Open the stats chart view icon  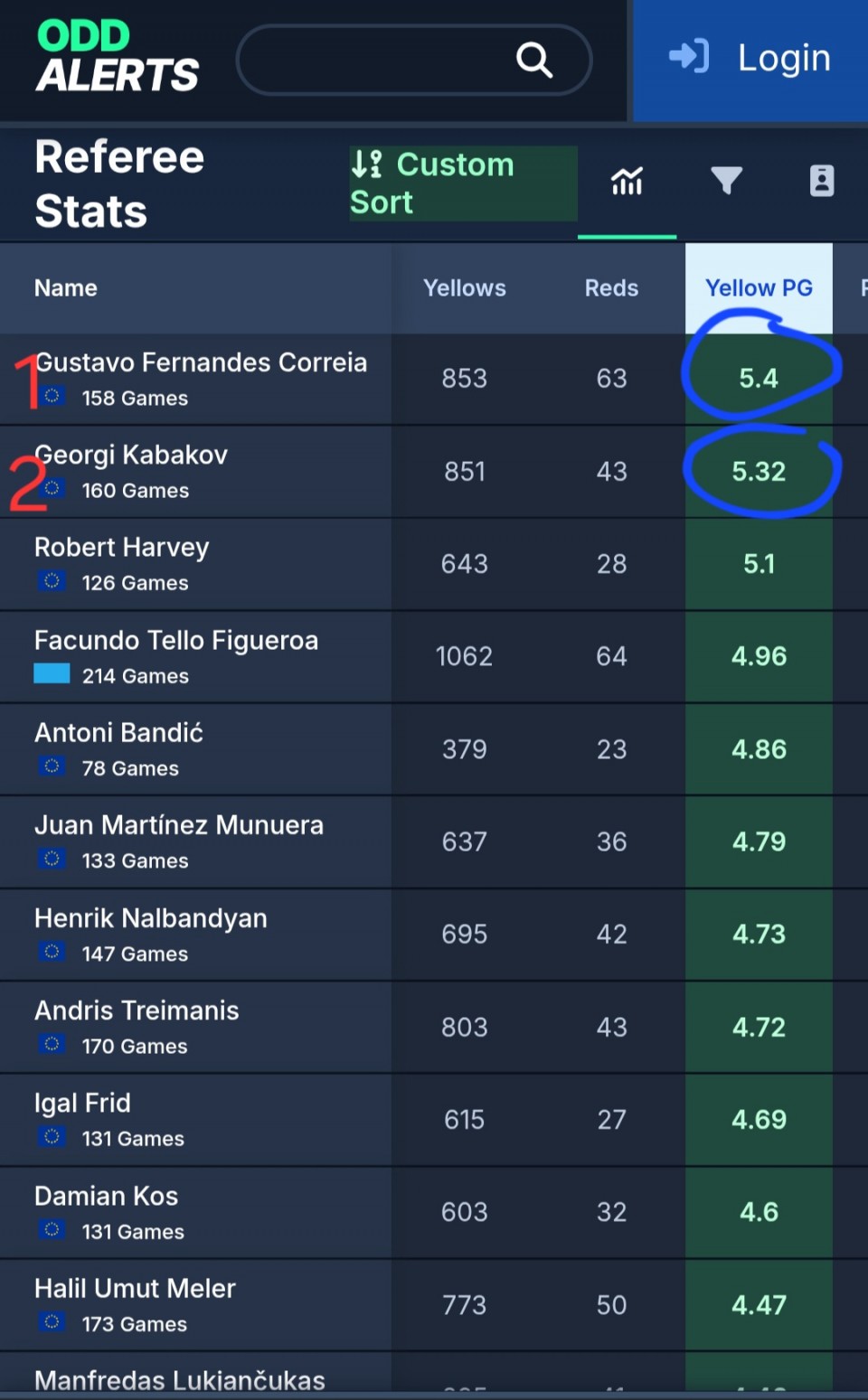click(x=627, y=181)
